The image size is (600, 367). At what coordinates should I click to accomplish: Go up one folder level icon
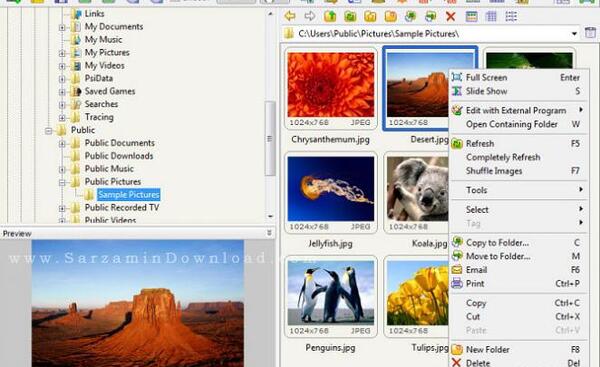pyautogui.click(x=330, y=16)
